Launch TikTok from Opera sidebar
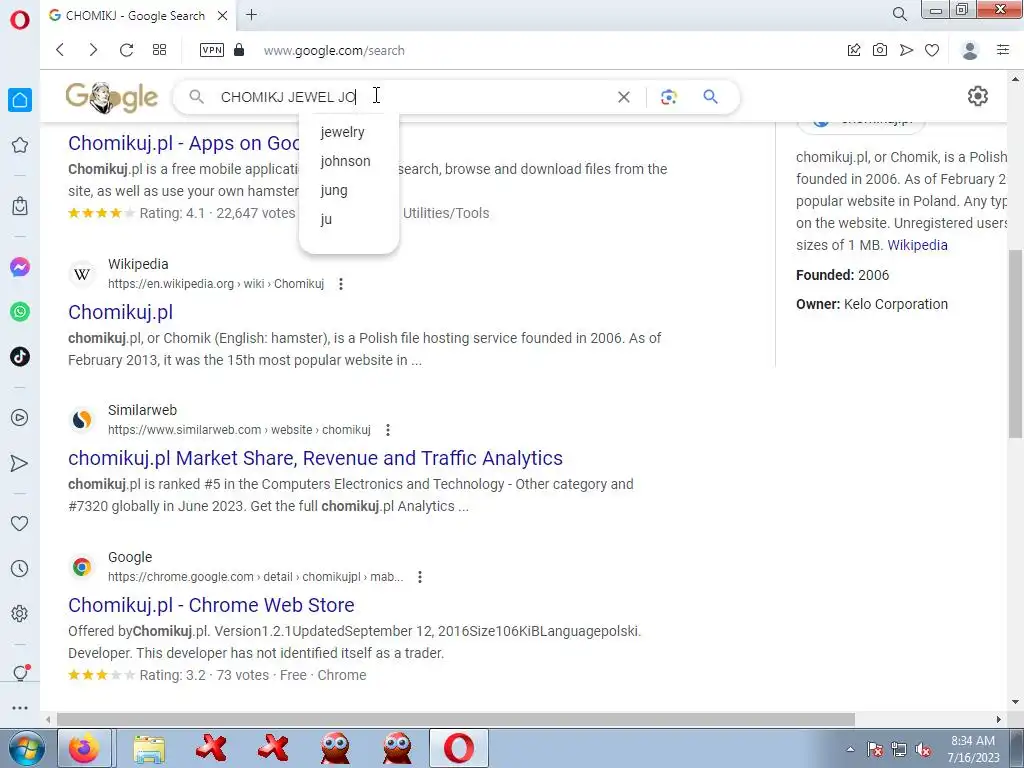 pyautogui.click(x=20, y=357)
